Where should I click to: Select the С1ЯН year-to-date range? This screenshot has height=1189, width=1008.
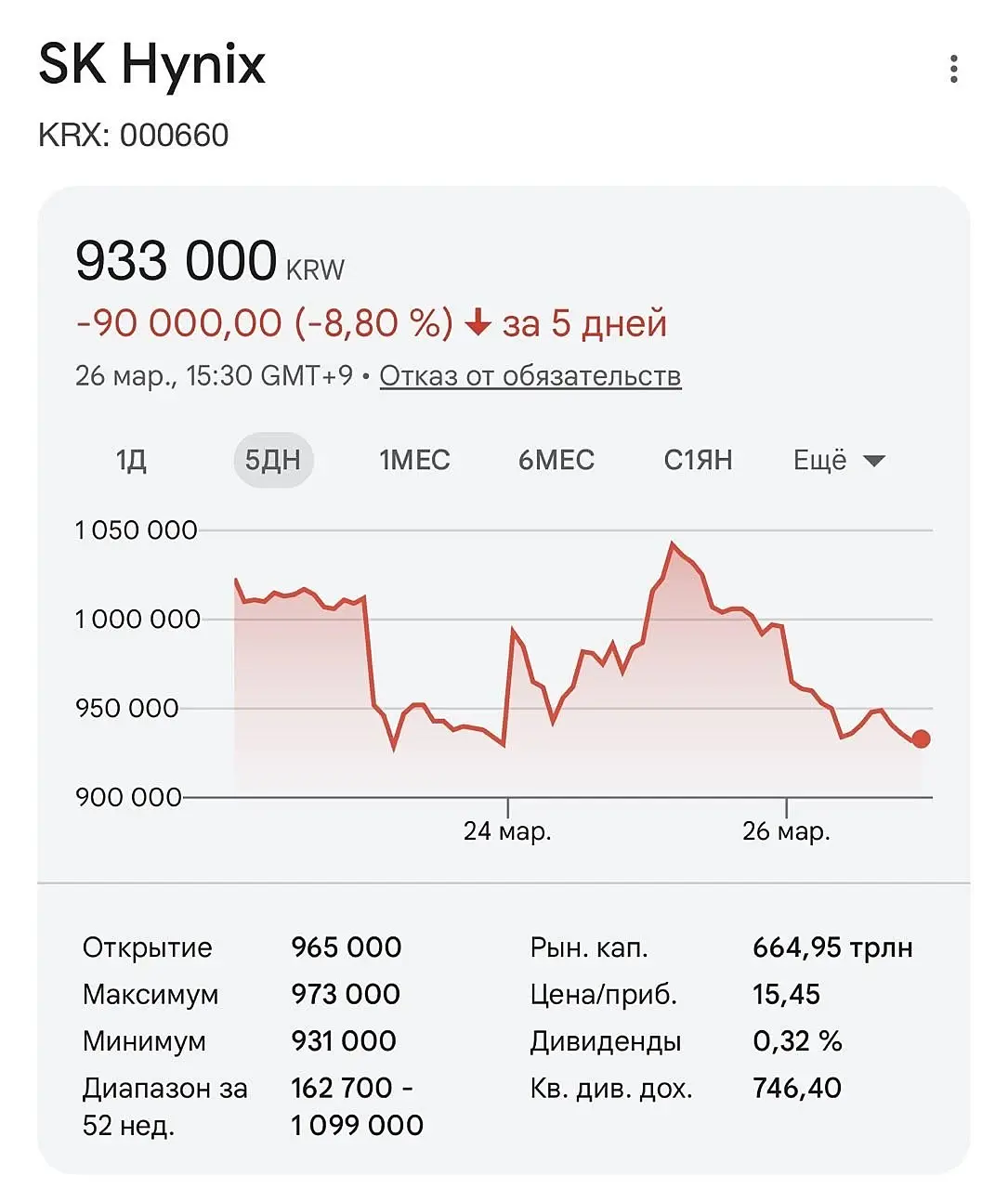pyautogui.click(x=698, y=460)
